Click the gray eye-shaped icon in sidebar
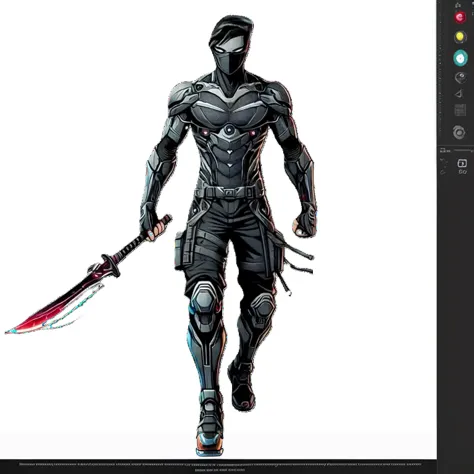Viewport: 474px width, 474px height. [460, 78]
